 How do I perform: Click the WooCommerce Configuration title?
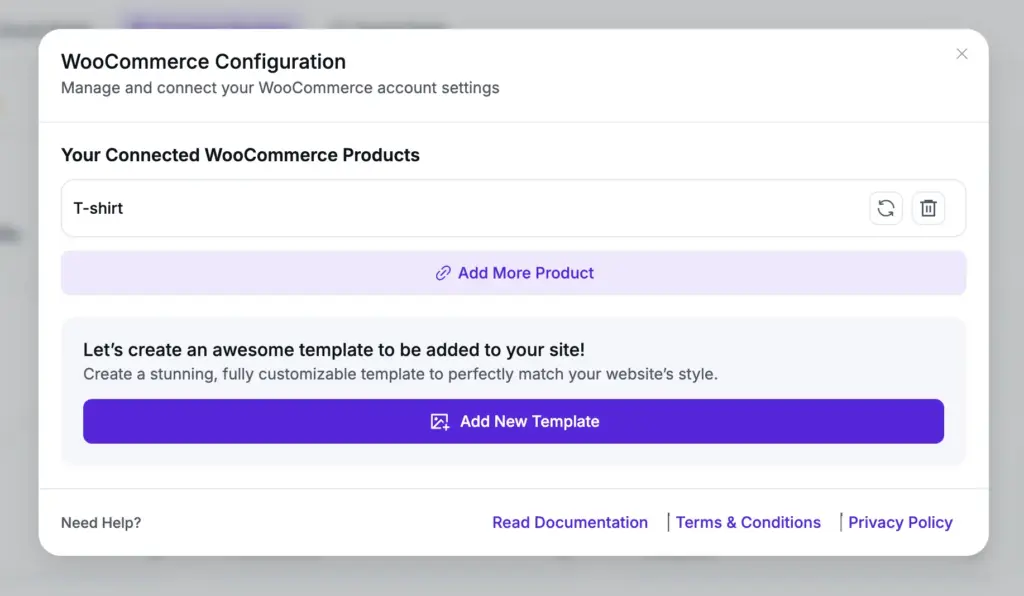coord(203,61)
